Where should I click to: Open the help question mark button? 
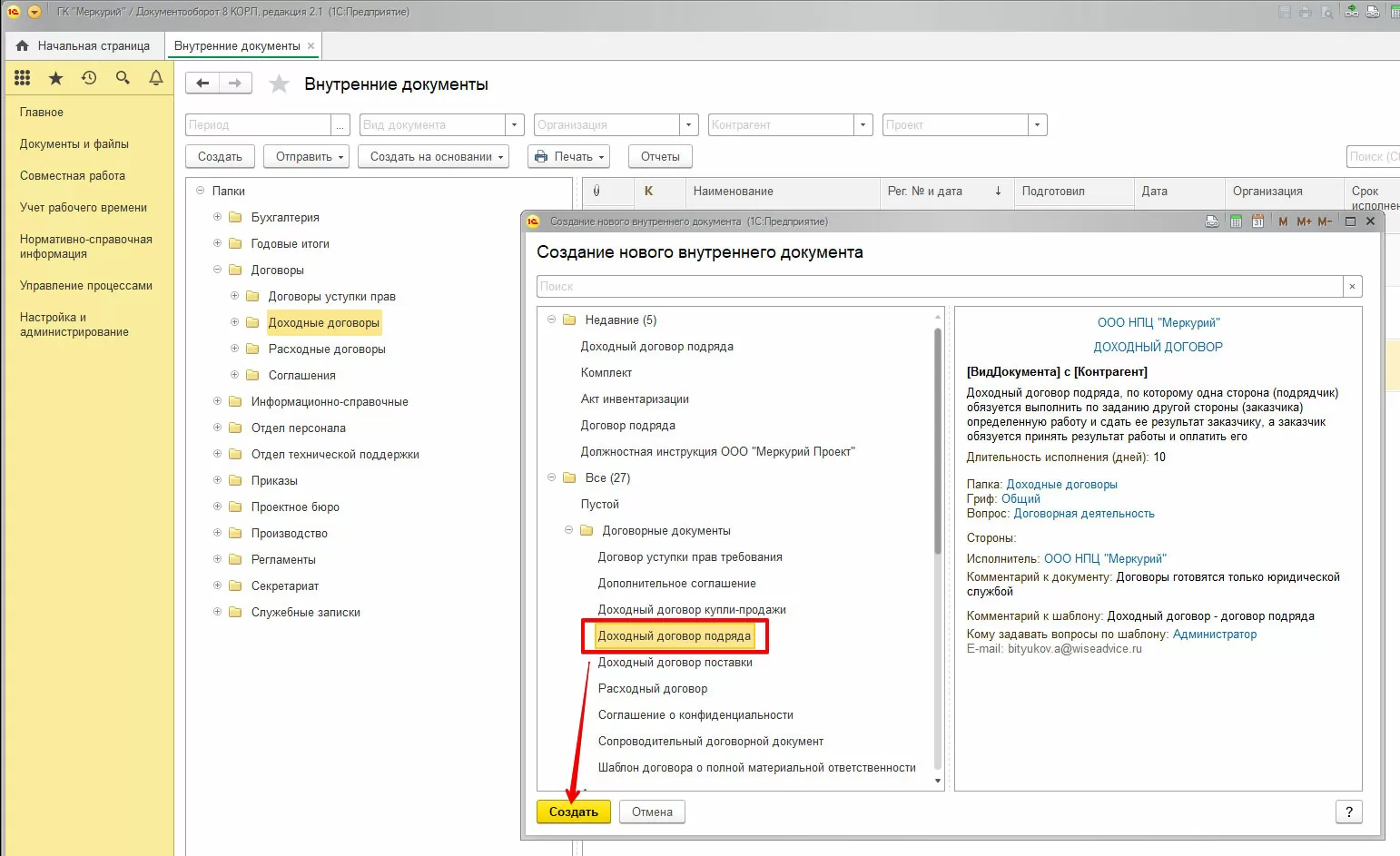point(1349,812)
